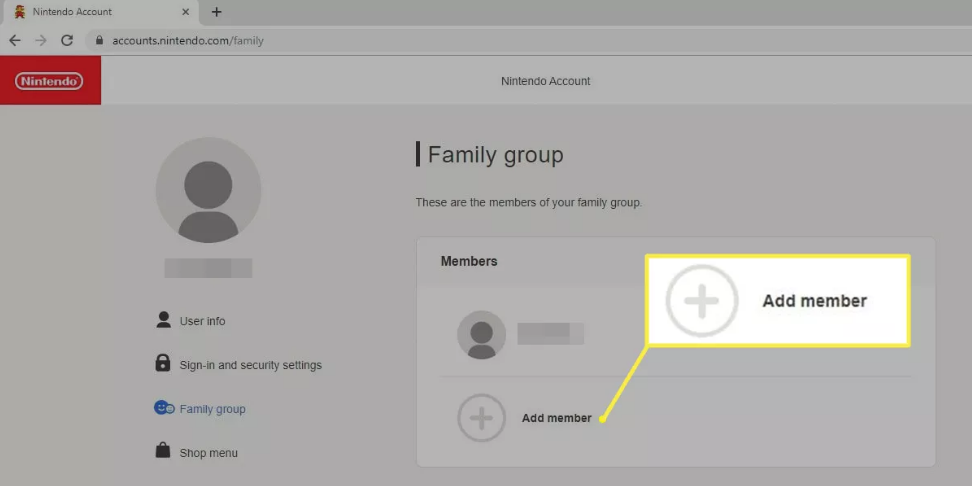Click the Add member label
Image resolution: width=972 pixels, height=486 pixels.
click(x=557, y=418)
